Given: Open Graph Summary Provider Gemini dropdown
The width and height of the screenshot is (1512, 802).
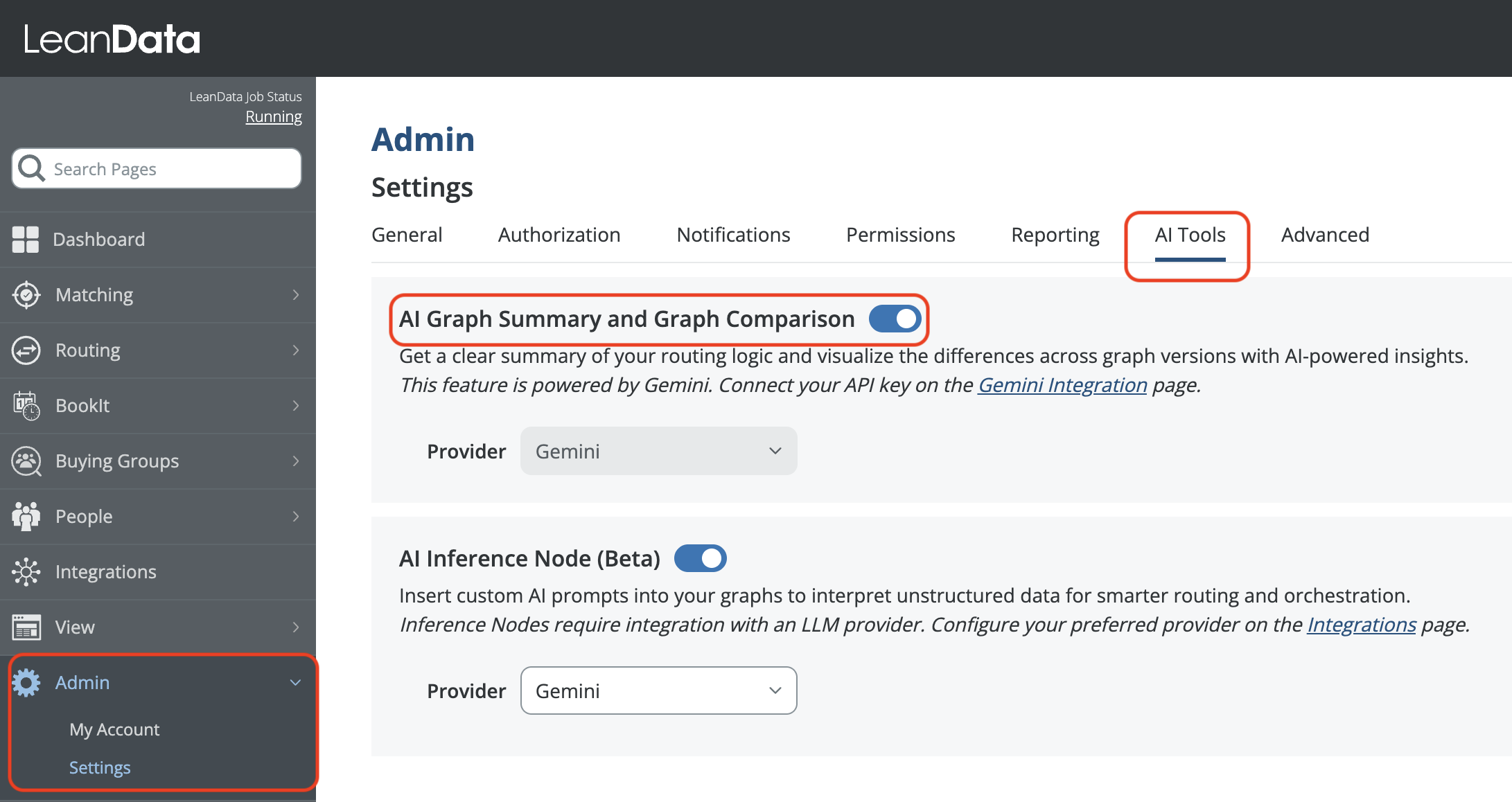Looking at the screenshot, I should pos(658,451).
